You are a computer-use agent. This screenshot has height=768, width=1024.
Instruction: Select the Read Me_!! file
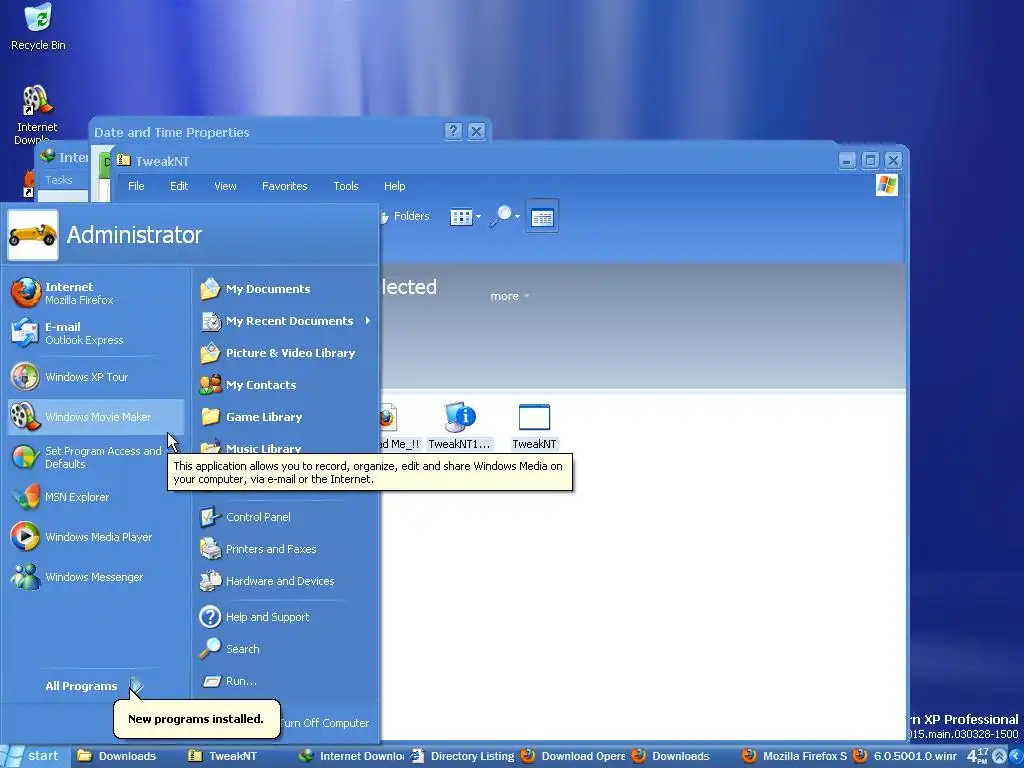[399, 426]
